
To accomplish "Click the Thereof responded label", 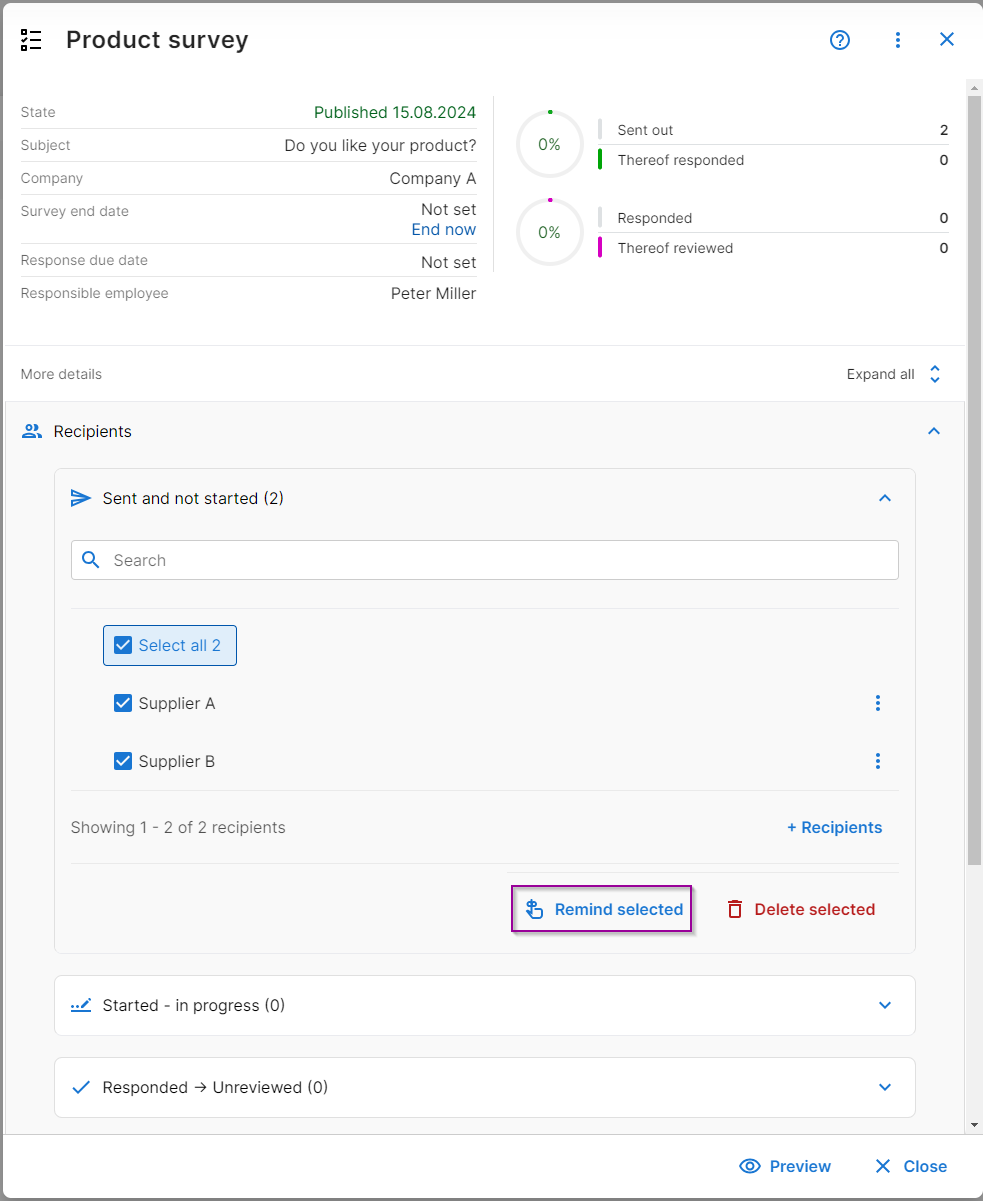I will [x=681, y=160].
